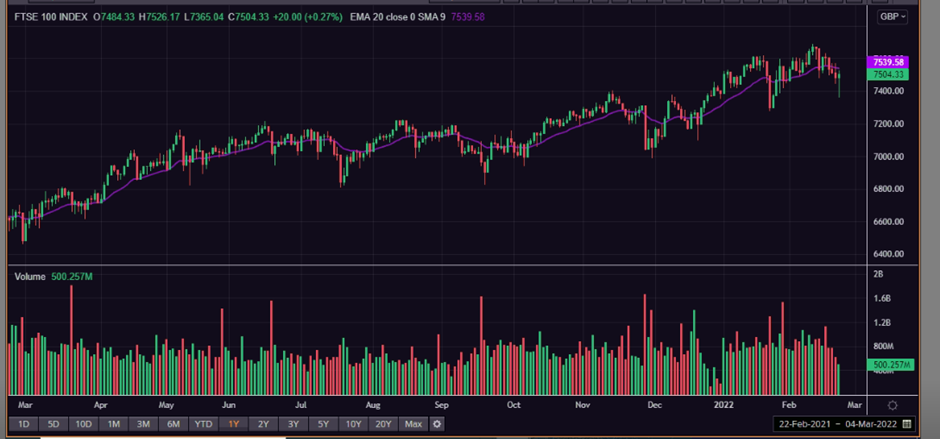The height and width of the screenshot is (439, 940).
Task: Click the 6600.00 price axis label
Action: 888,221
